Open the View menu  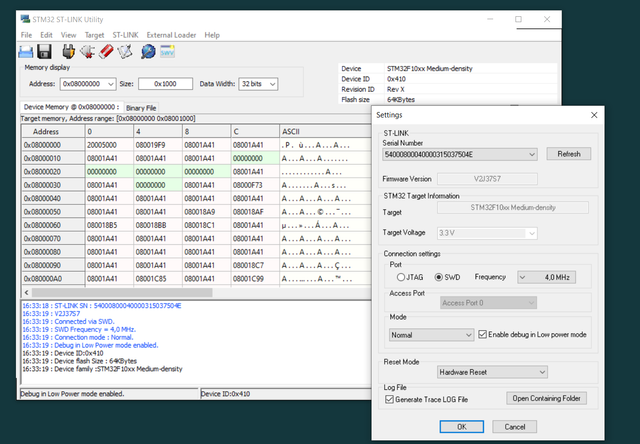(x=68, y=35)
